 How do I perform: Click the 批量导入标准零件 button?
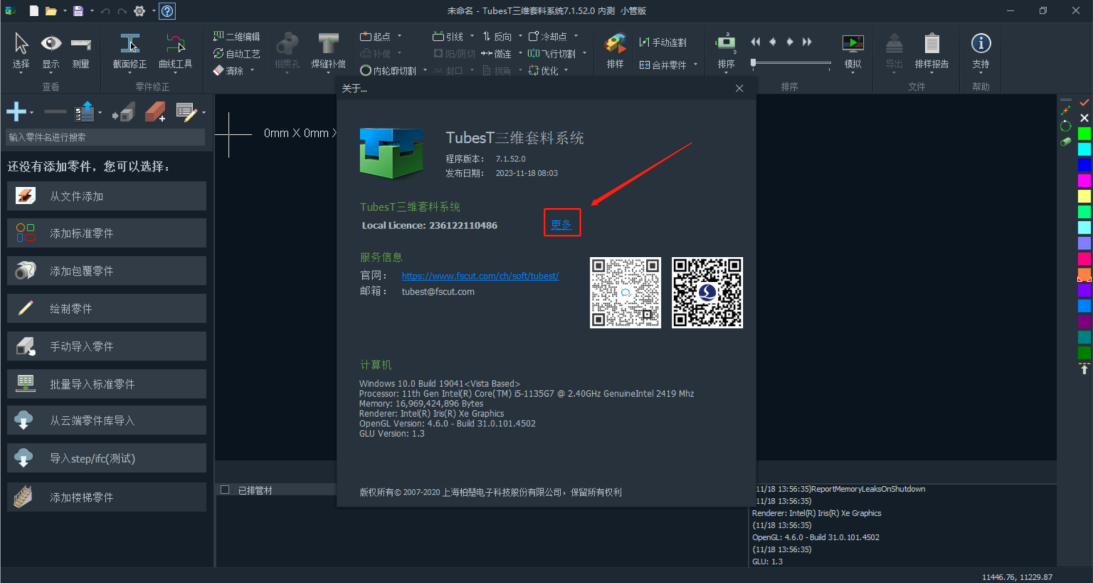[107, 384]
